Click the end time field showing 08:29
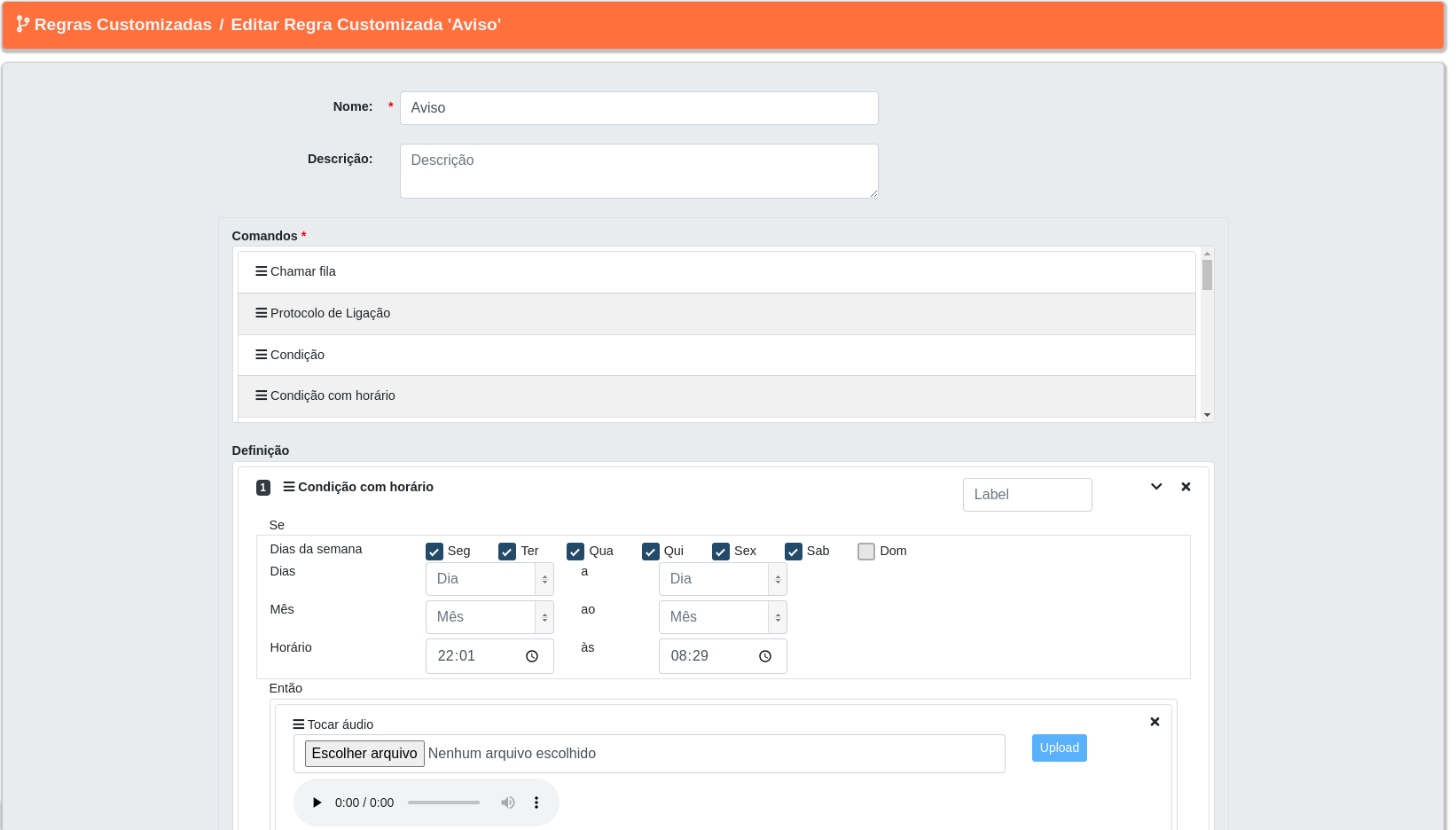 723,656
